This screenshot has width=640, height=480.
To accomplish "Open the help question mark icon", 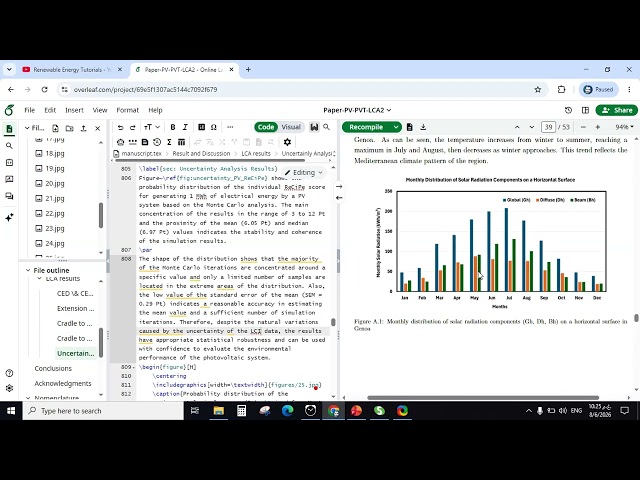I will 9,373.
